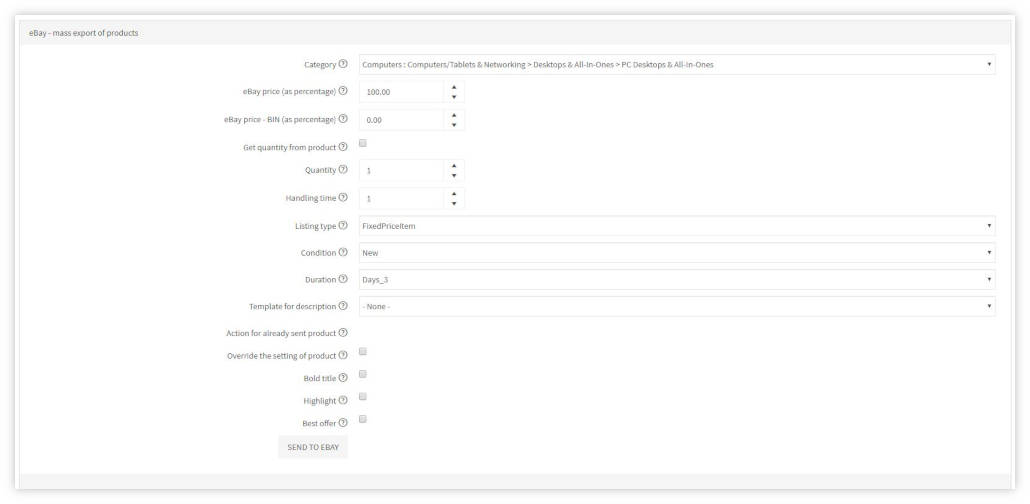Decrease eBay price percentage with down arrow
The width and height of the screenshot is (1030, 504).
(454, 97)
